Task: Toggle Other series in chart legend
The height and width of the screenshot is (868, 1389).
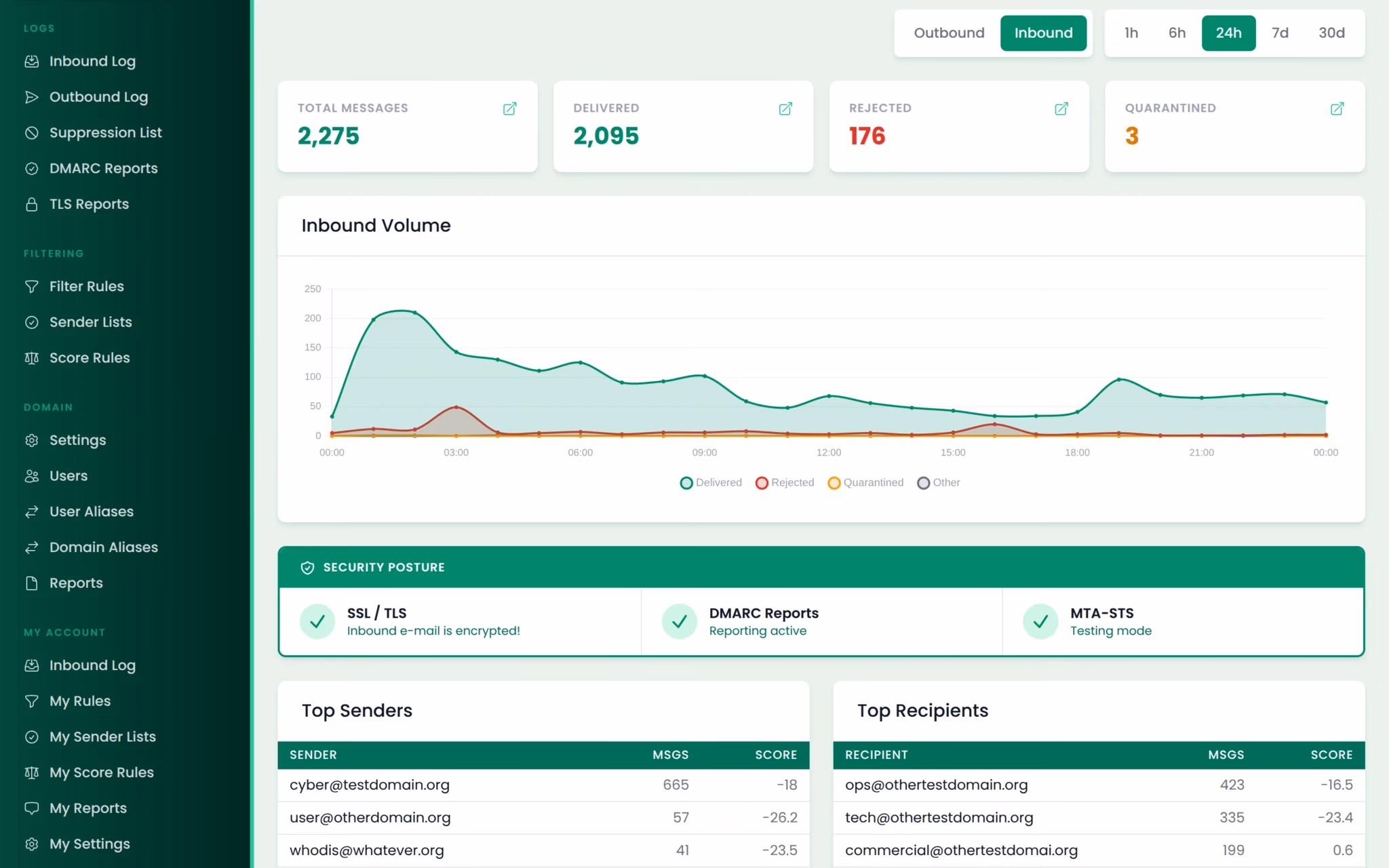Action: [939, 483]
